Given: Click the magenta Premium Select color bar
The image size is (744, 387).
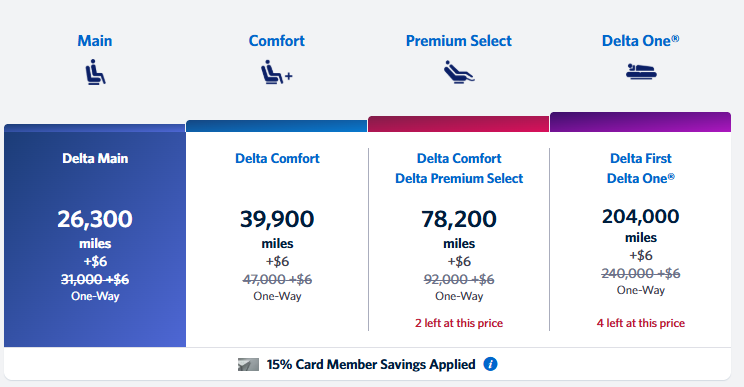Looking at the screenshot, I should pos(458,124).
